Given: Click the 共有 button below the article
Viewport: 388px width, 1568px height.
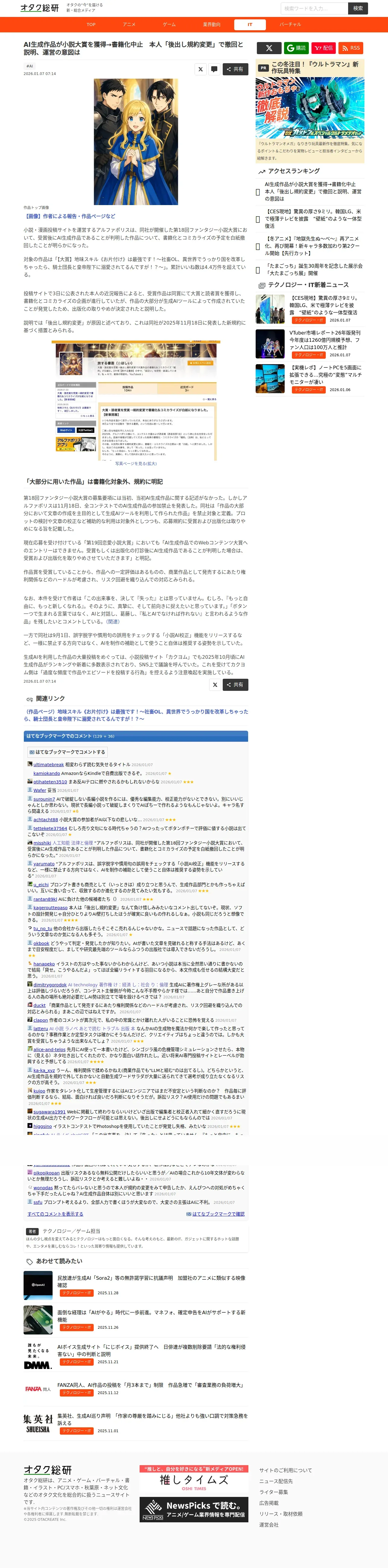Looking at the screenshot, I should [235, 685].
